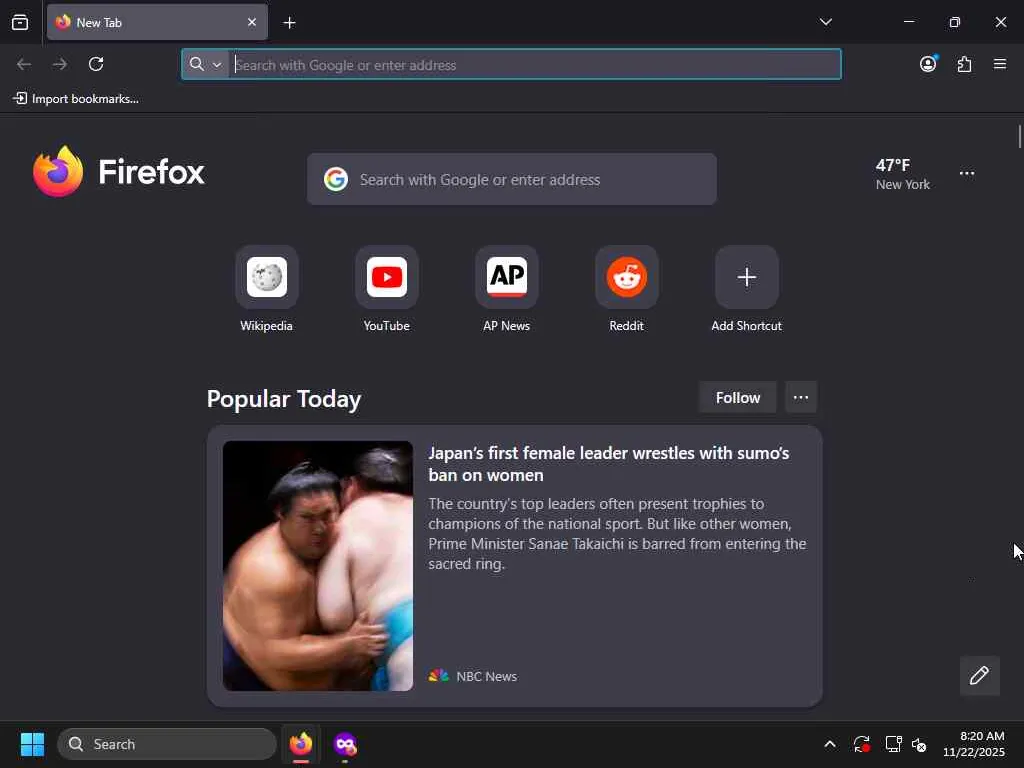This screenshot has width=1024, height=768.
Task: Click the muted volume tray icon
Action: coord(919,744)
